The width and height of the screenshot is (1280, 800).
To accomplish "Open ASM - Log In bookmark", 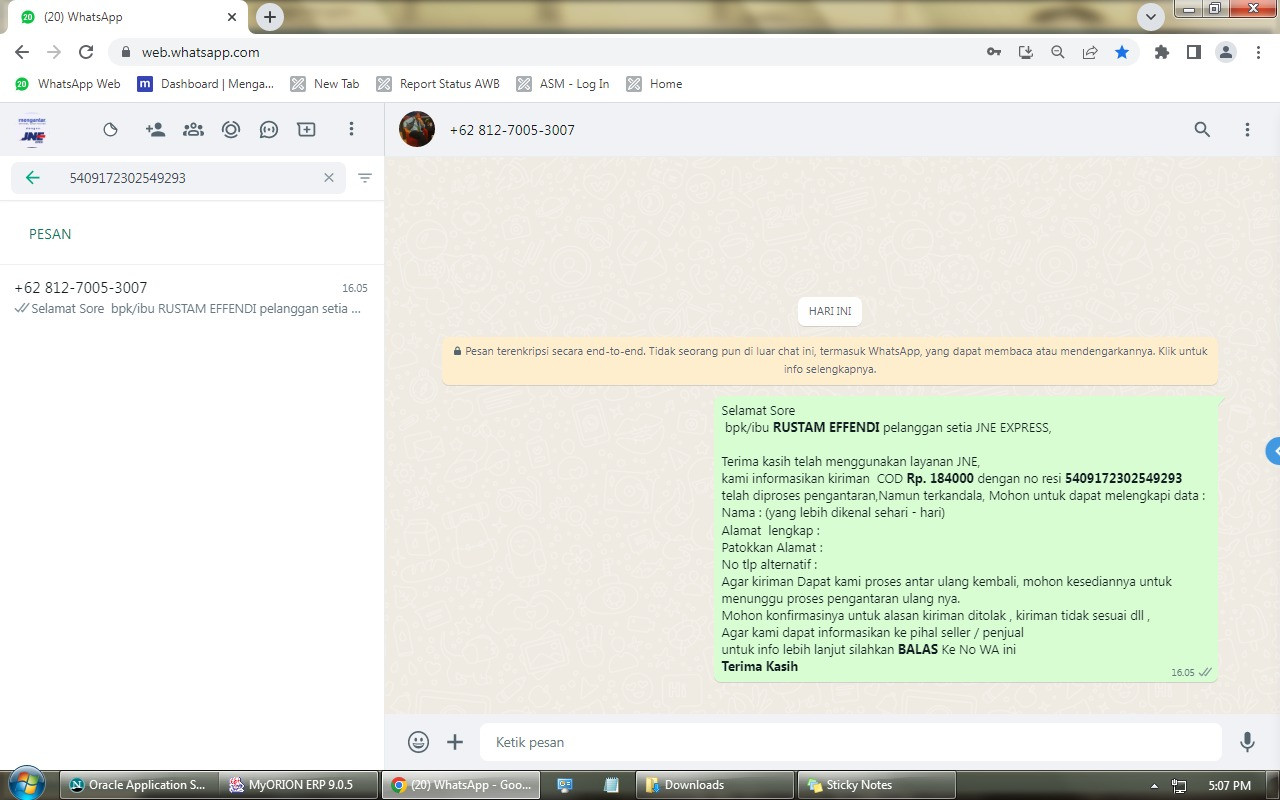I will pos(563,84).
